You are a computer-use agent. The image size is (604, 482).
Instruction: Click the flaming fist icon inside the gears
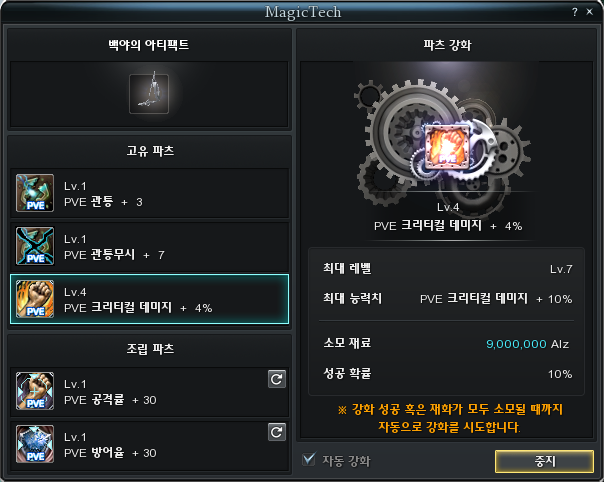pyautogui.click(x=447, y=147)
